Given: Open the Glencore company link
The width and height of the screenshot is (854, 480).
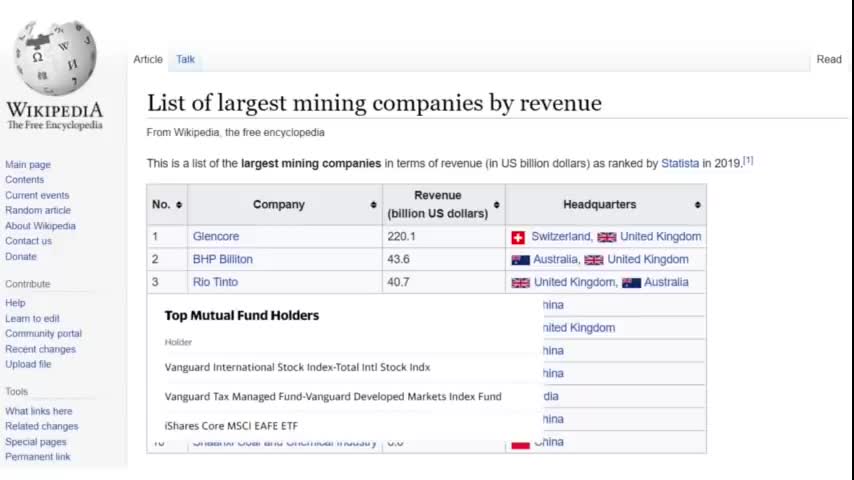Looking at the screenshot, I should (x=216, y=236).
